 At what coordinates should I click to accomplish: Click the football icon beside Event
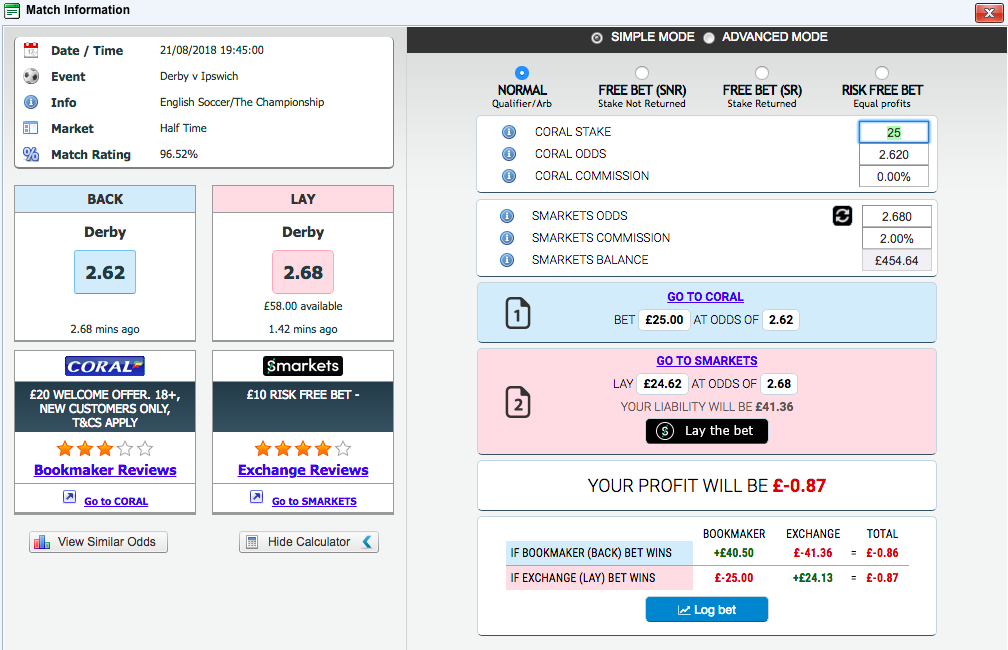(31, 77)
